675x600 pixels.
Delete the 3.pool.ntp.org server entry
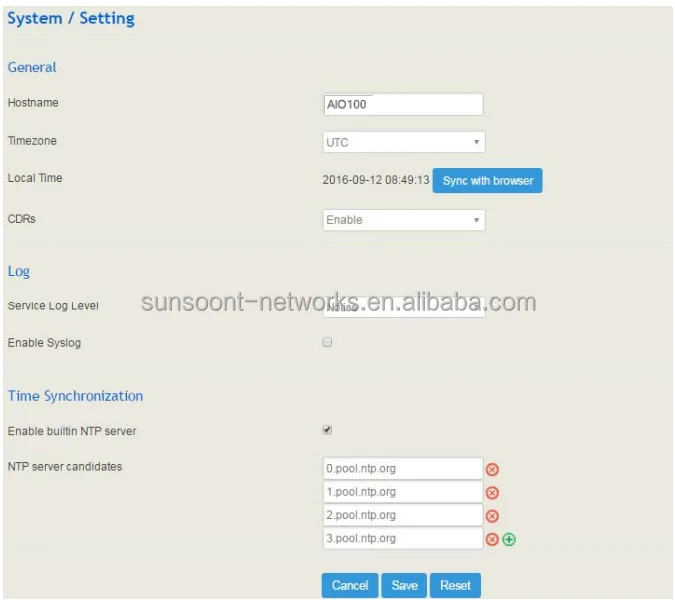point(492,540)
